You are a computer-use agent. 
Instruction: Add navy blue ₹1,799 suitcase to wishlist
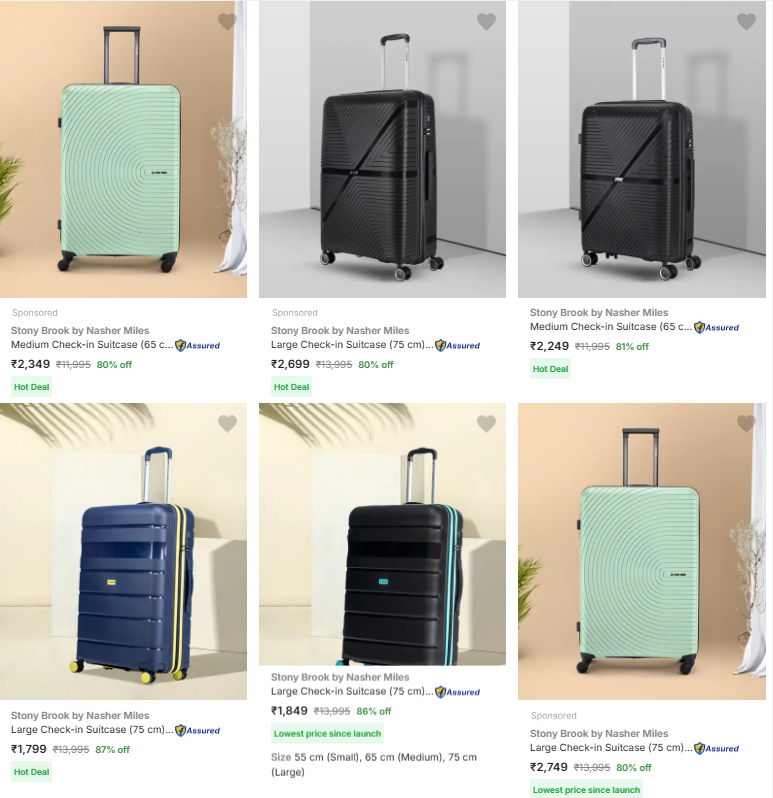[227, 424]
